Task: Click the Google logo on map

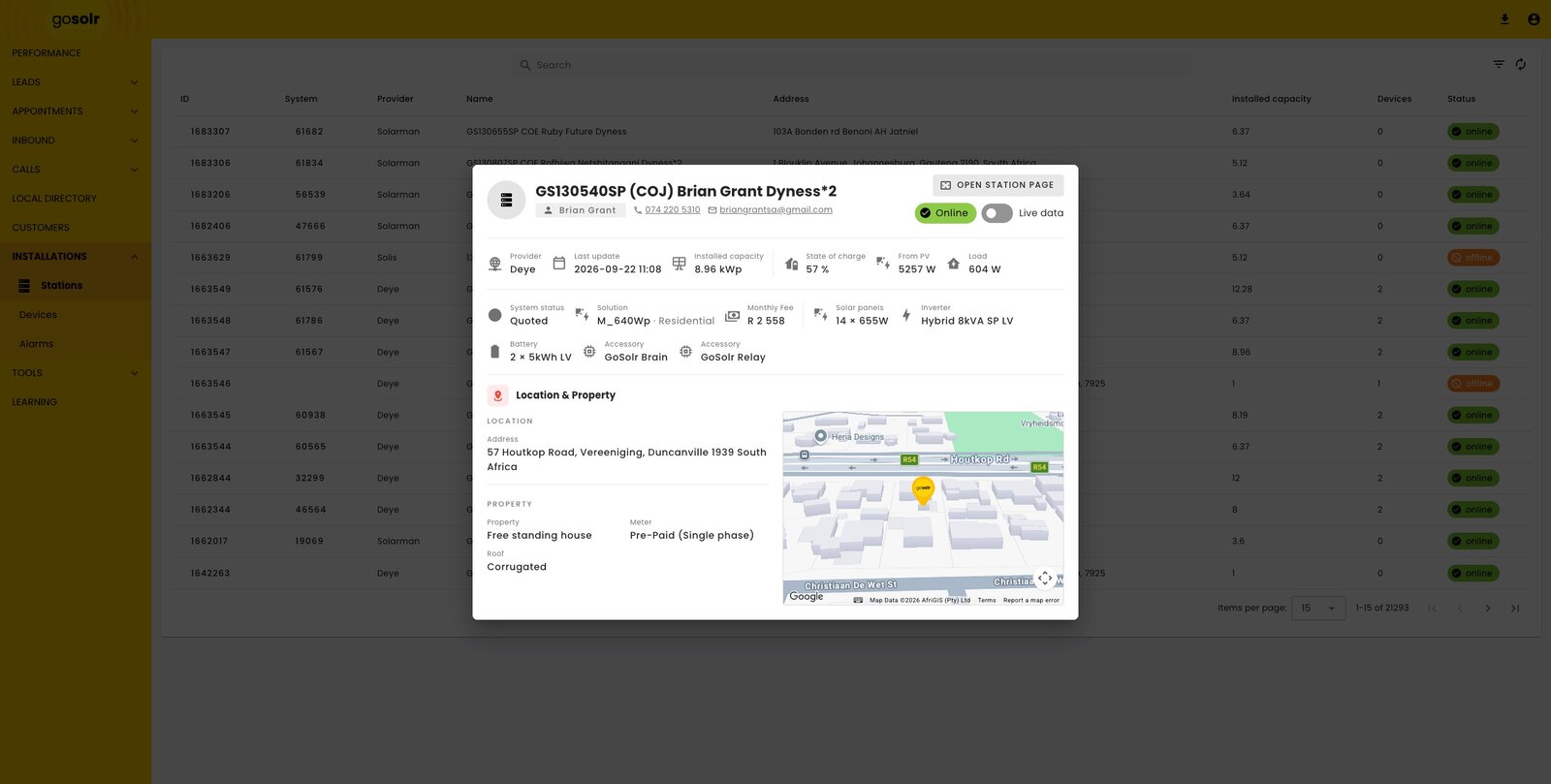Action: [x=807, y=597]
